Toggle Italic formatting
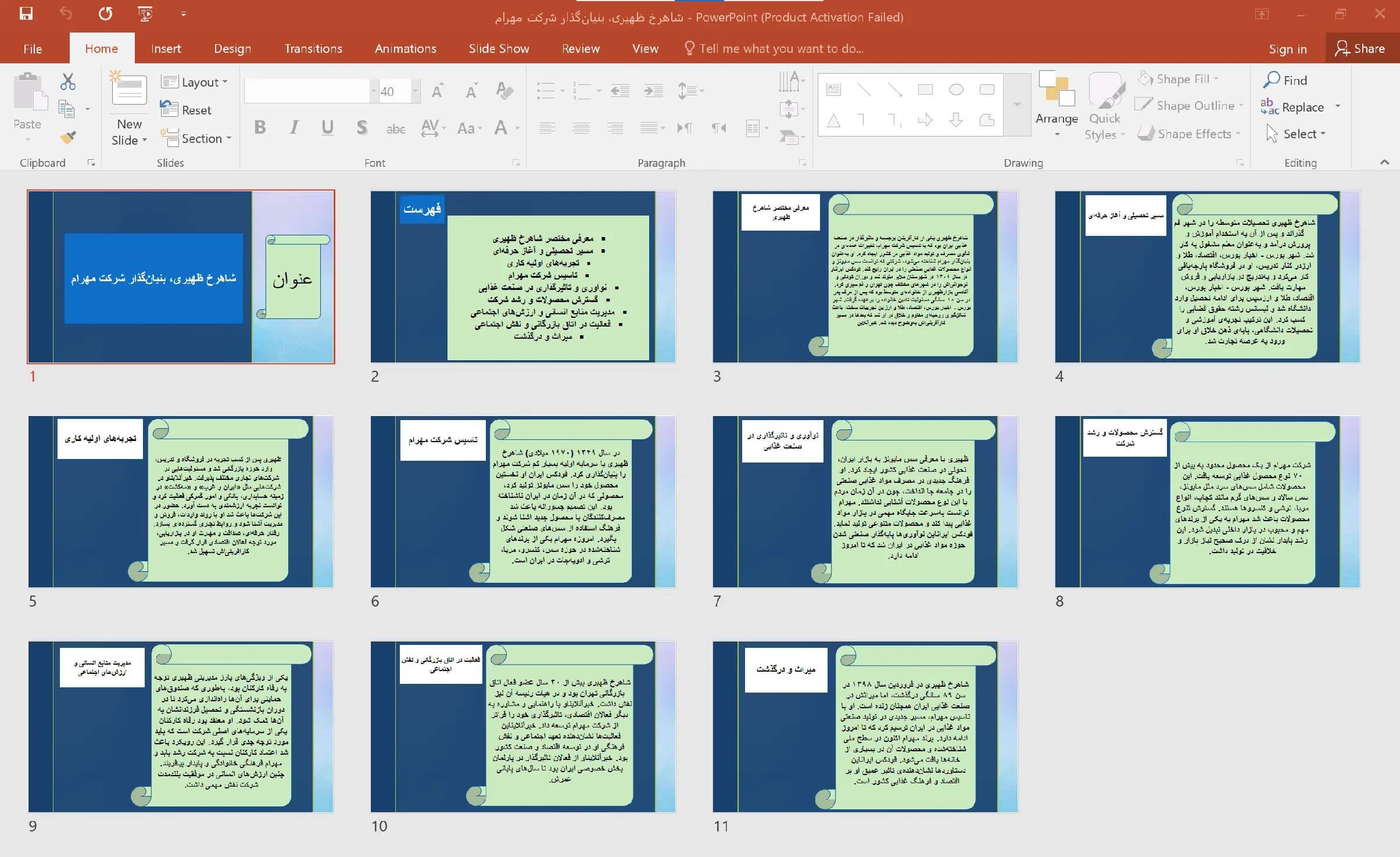The width and height of the screenshot is (1400, 857). pos(294,127)
